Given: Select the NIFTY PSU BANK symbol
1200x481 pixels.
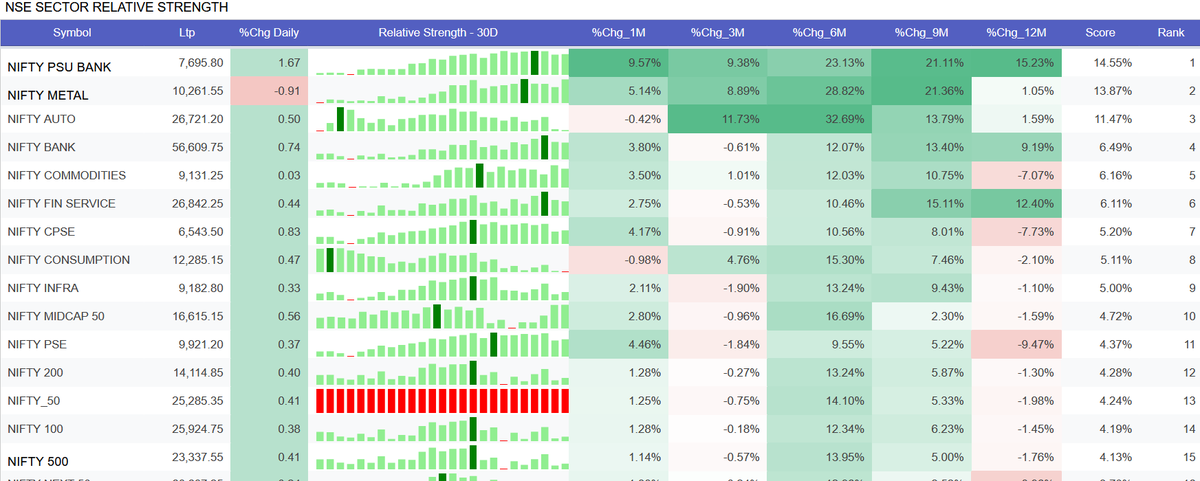Looking at the screenshot, I should (x=59, y=66).
